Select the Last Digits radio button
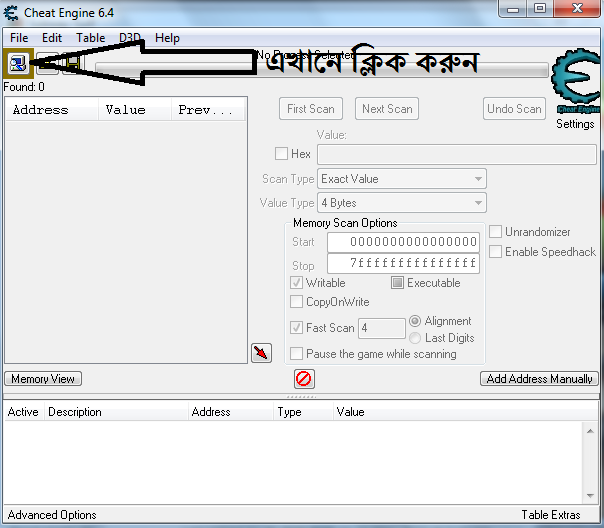The width and height of the screenshot is (604, 528). point(415,338)
